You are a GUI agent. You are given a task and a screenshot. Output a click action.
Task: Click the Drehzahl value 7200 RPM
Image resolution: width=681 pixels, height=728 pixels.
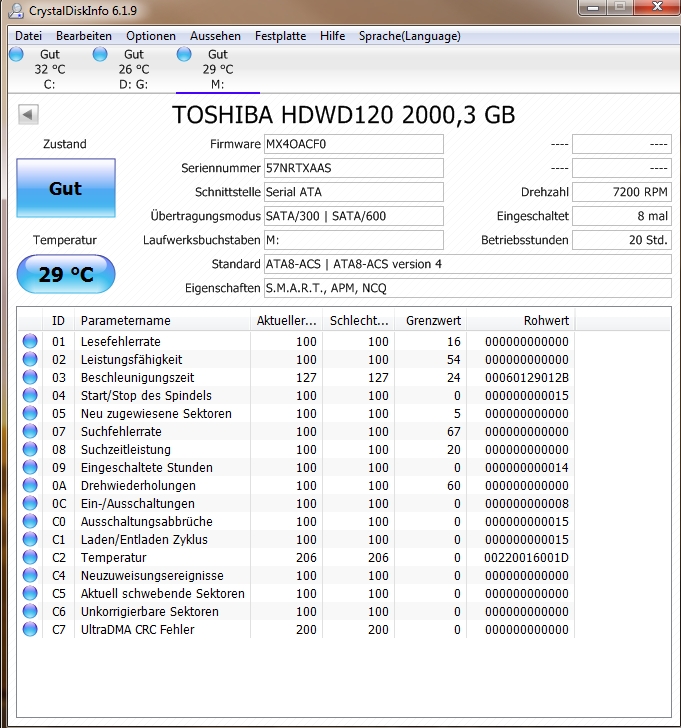coord(622,192)
